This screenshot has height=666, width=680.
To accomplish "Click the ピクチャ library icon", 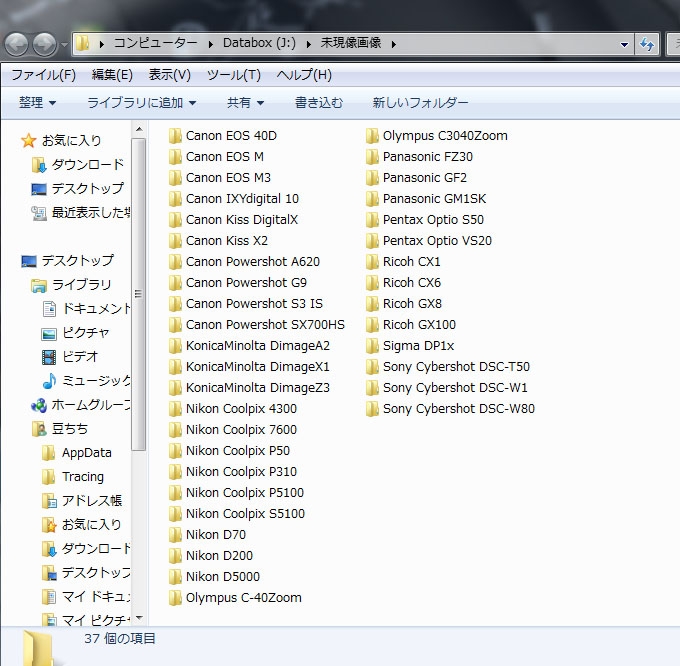I will [x=49, y=333].
